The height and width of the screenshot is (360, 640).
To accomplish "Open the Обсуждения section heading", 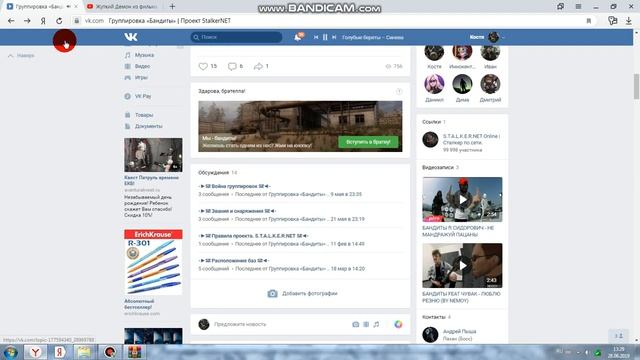I will tap(213, 173).
